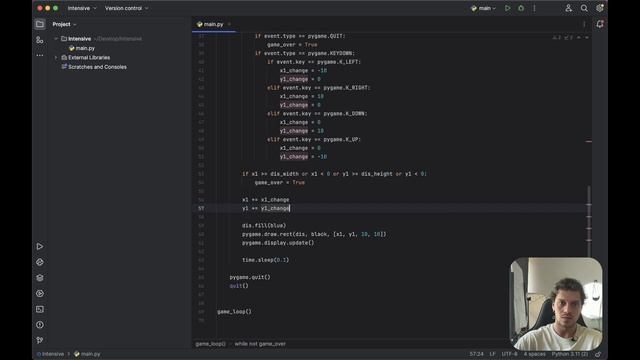The height and width of the screenshot is (360, 640).
Task: Open Code With Me user icon
Action: click(569, 8)
